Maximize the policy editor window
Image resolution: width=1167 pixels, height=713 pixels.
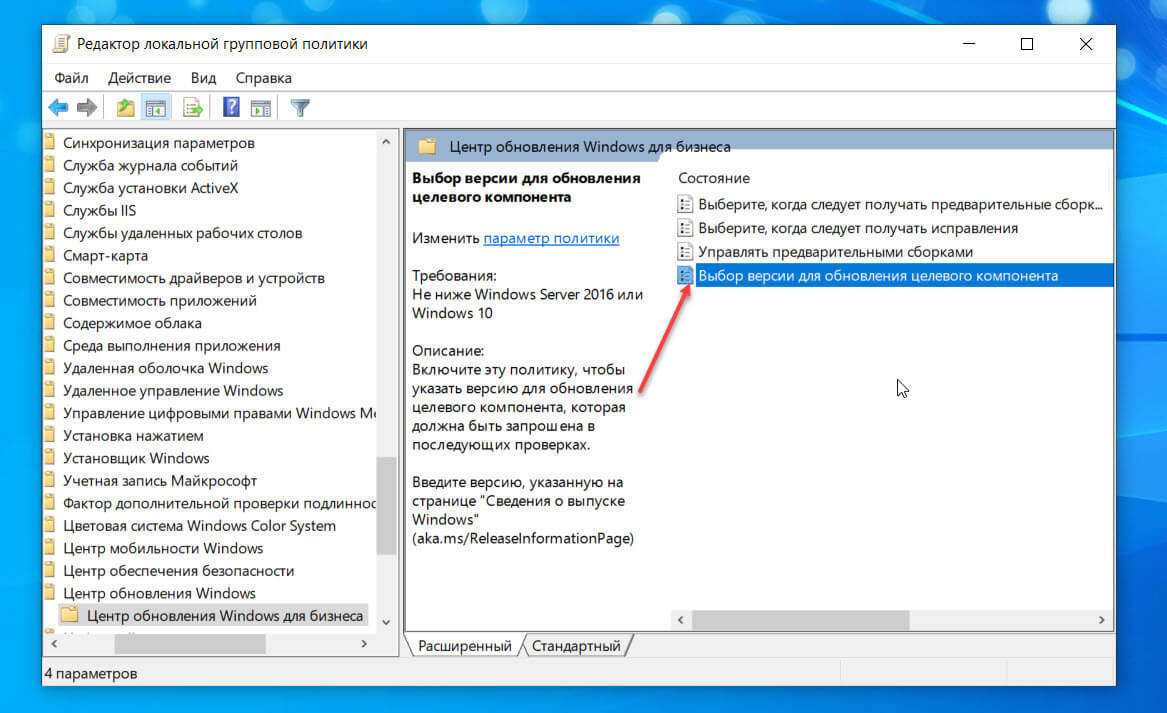pyautogui.click(x=1027, y=44)
